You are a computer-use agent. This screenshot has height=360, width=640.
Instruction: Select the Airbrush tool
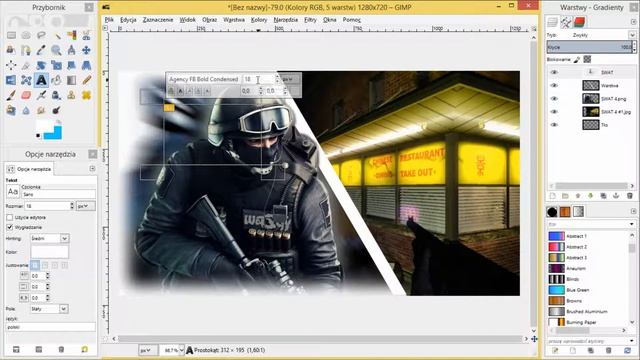coord(41,96)
